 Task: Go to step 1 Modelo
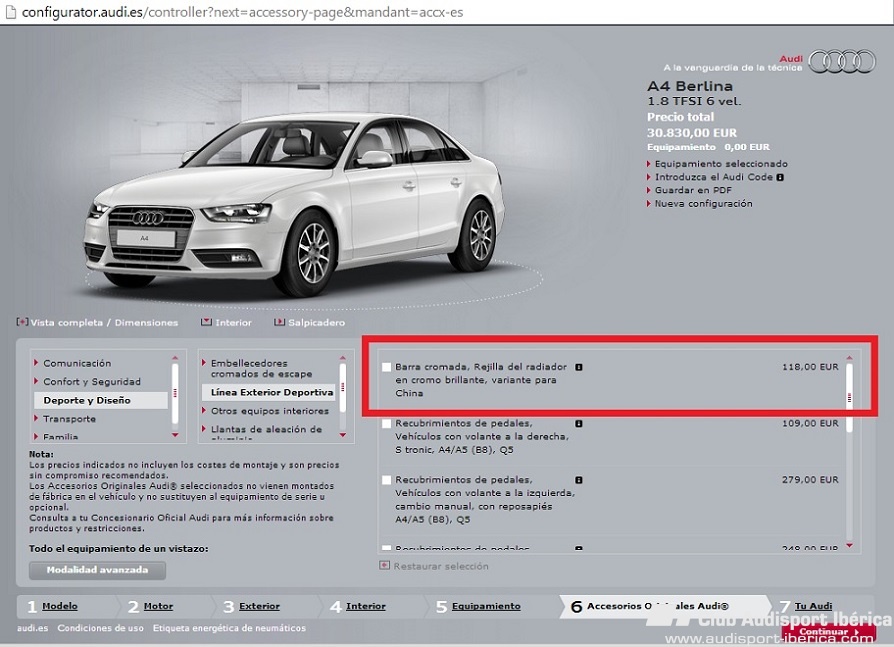point(52,607)
